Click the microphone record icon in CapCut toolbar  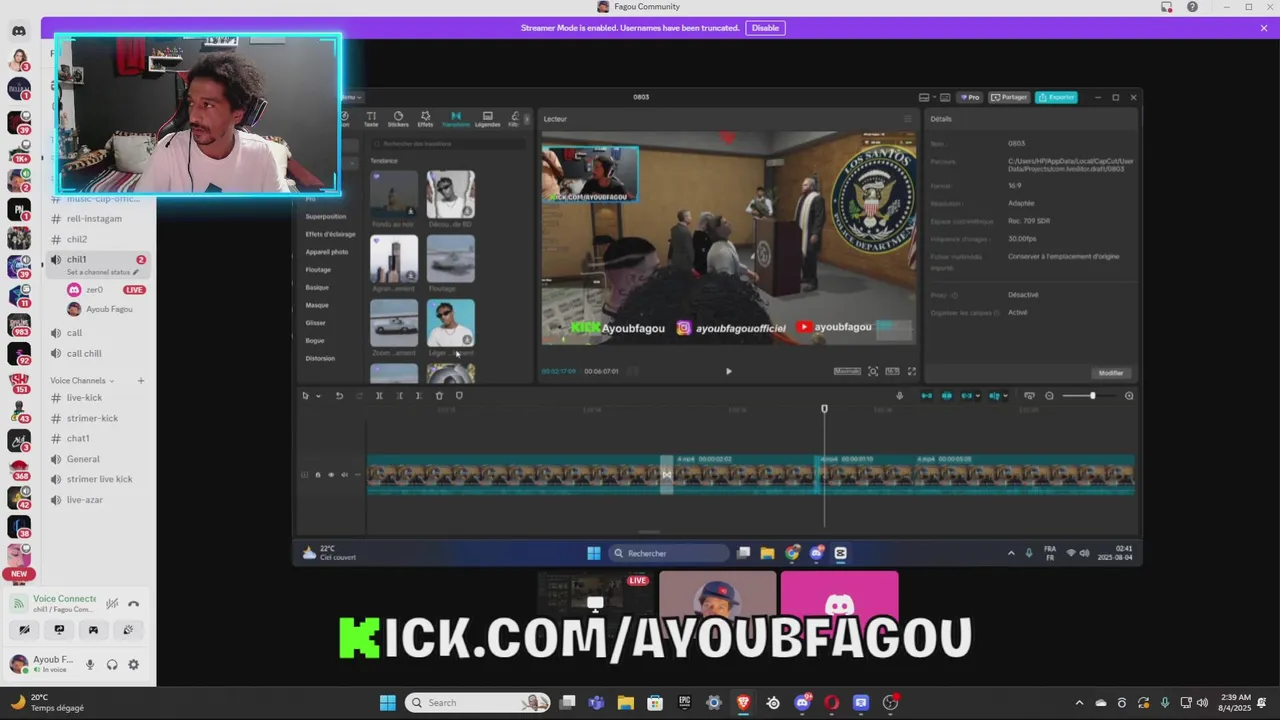(899, 396)
